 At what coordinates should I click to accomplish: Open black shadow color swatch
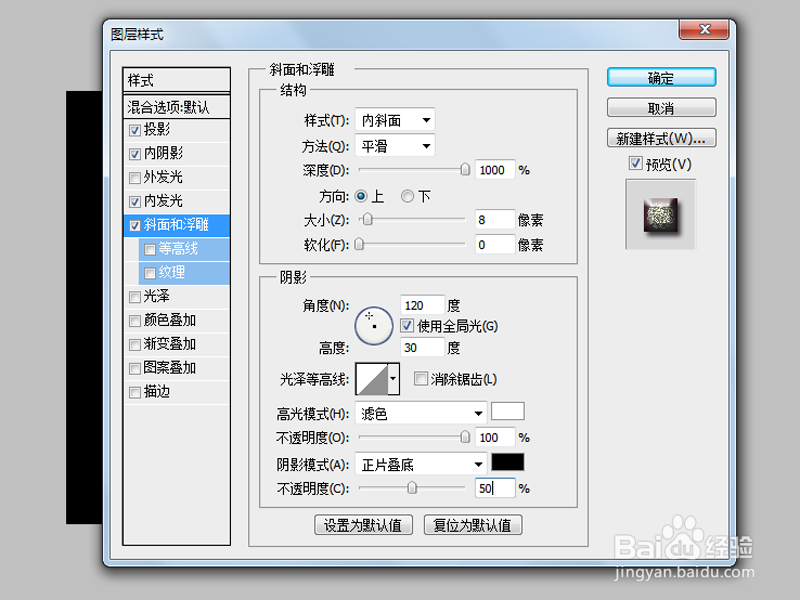pyautogui.click(x=508, y=462)
